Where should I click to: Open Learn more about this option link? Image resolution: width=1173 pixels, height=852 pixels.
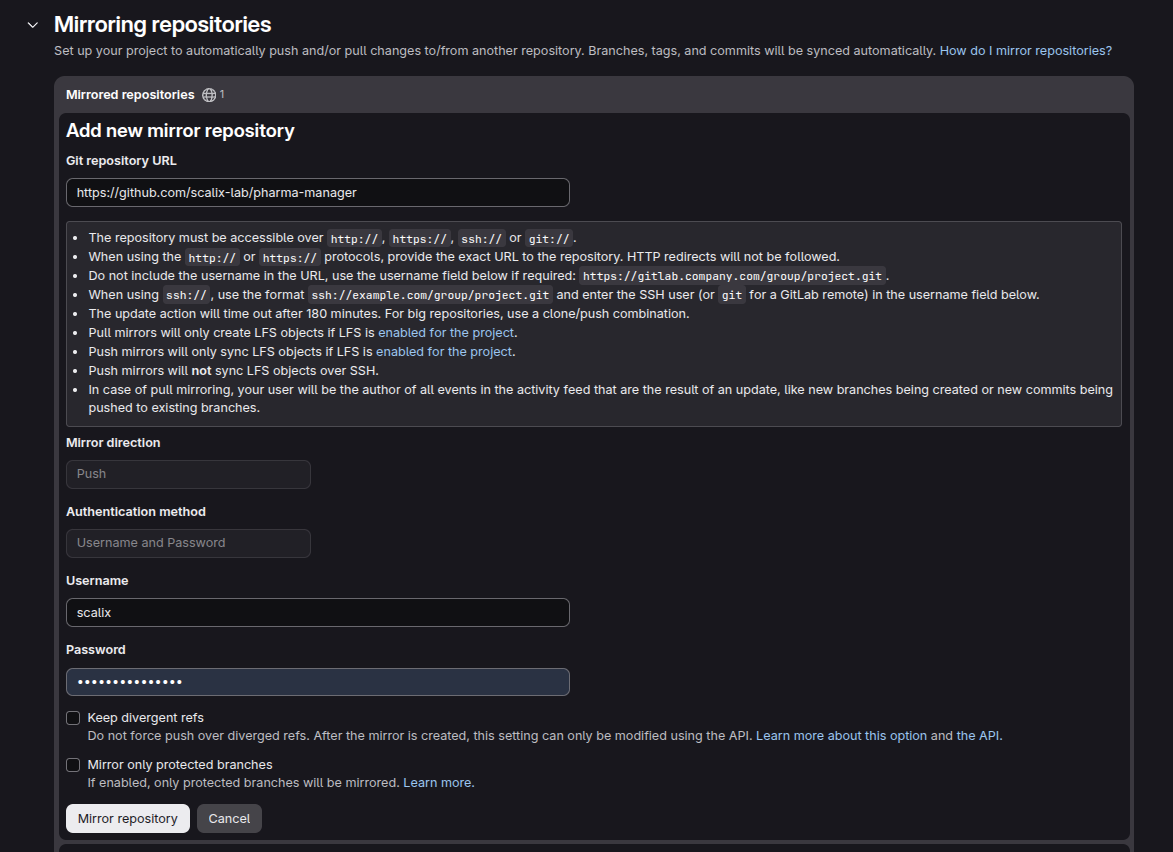pyautogui.click(x=841, y=736)
